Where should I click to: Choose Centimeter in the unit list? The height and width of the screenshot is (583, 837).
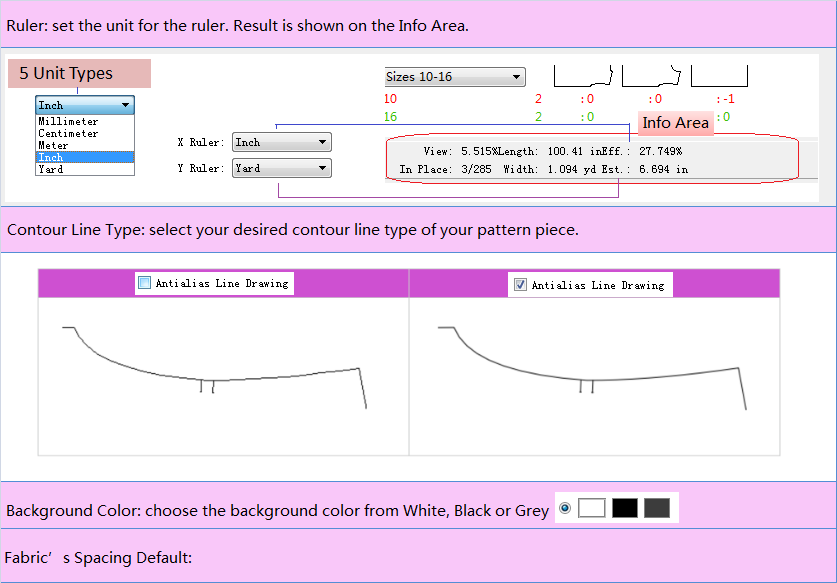68,134
